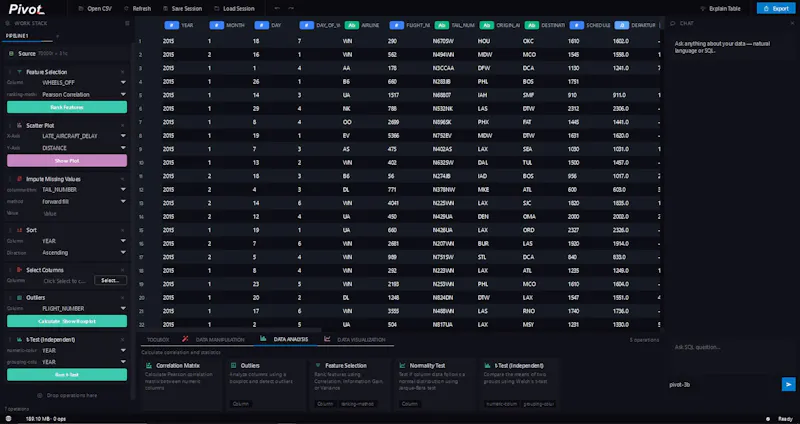
Task: Click the TAIL_NUM column type badge
Action: point(442,25)
